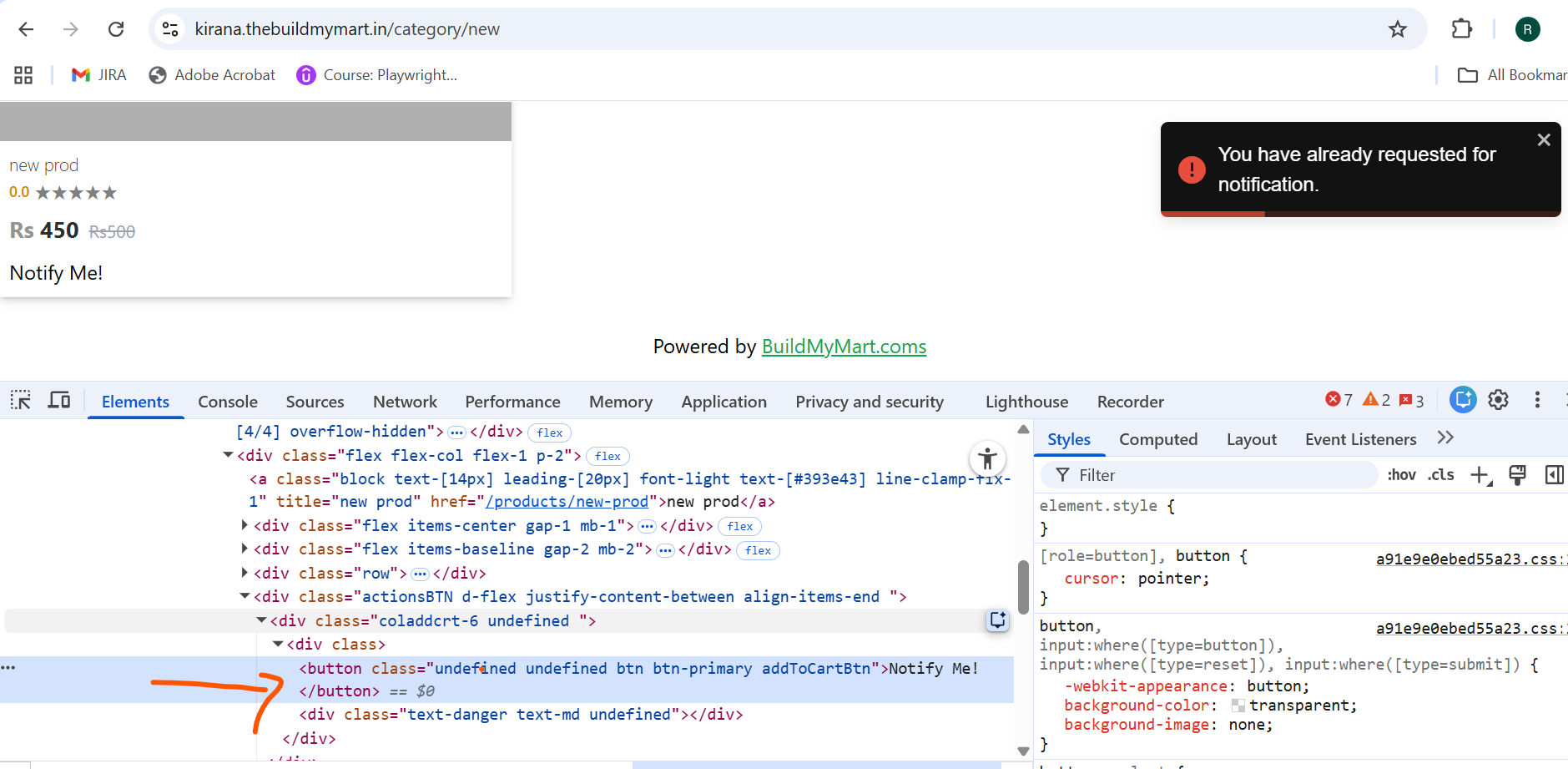
Task: Select the text-danger text-md div node
Action: [x=521, y=715]
